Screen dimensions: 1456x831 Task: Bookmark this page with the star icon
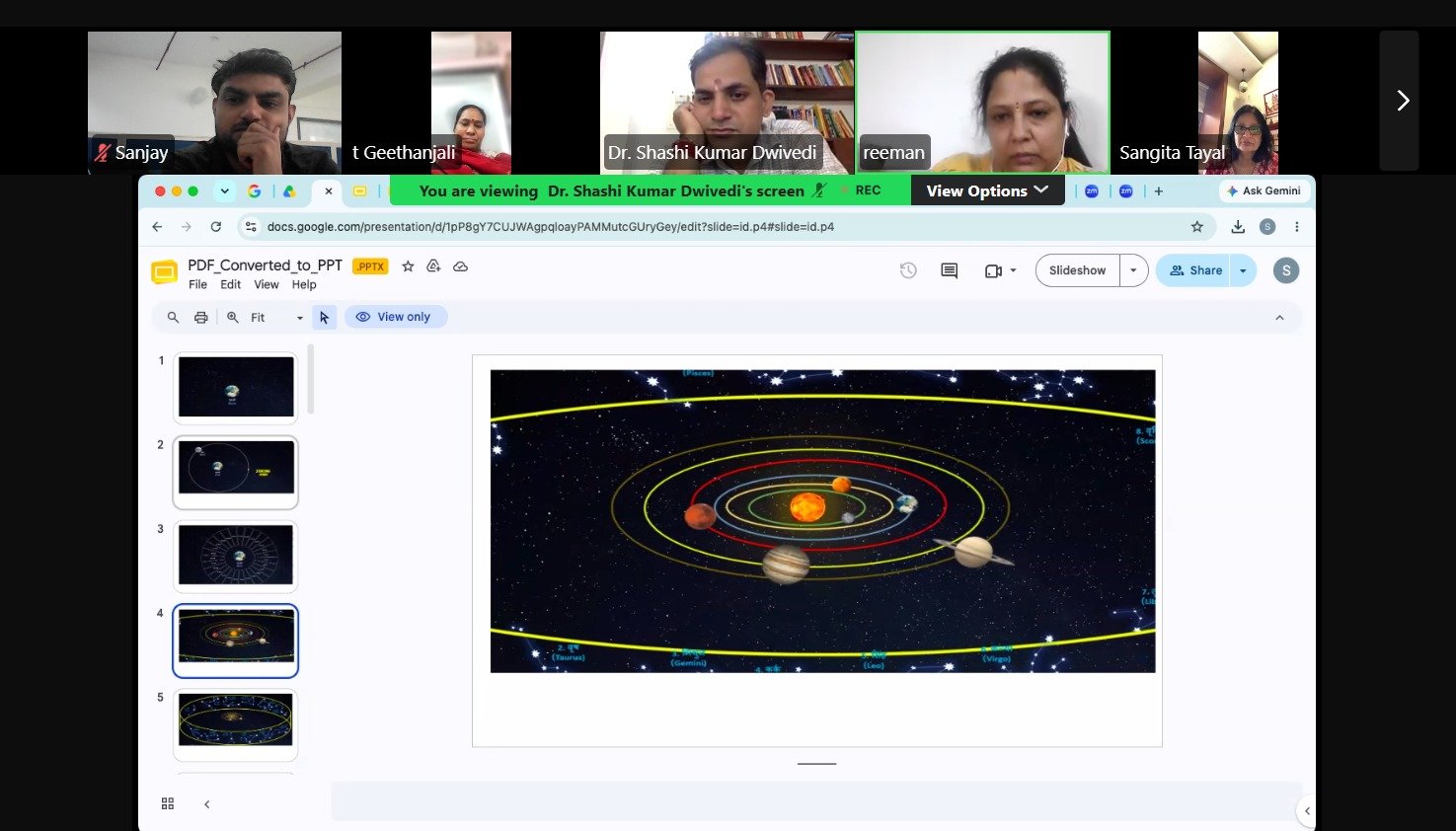coord(1197,227)
